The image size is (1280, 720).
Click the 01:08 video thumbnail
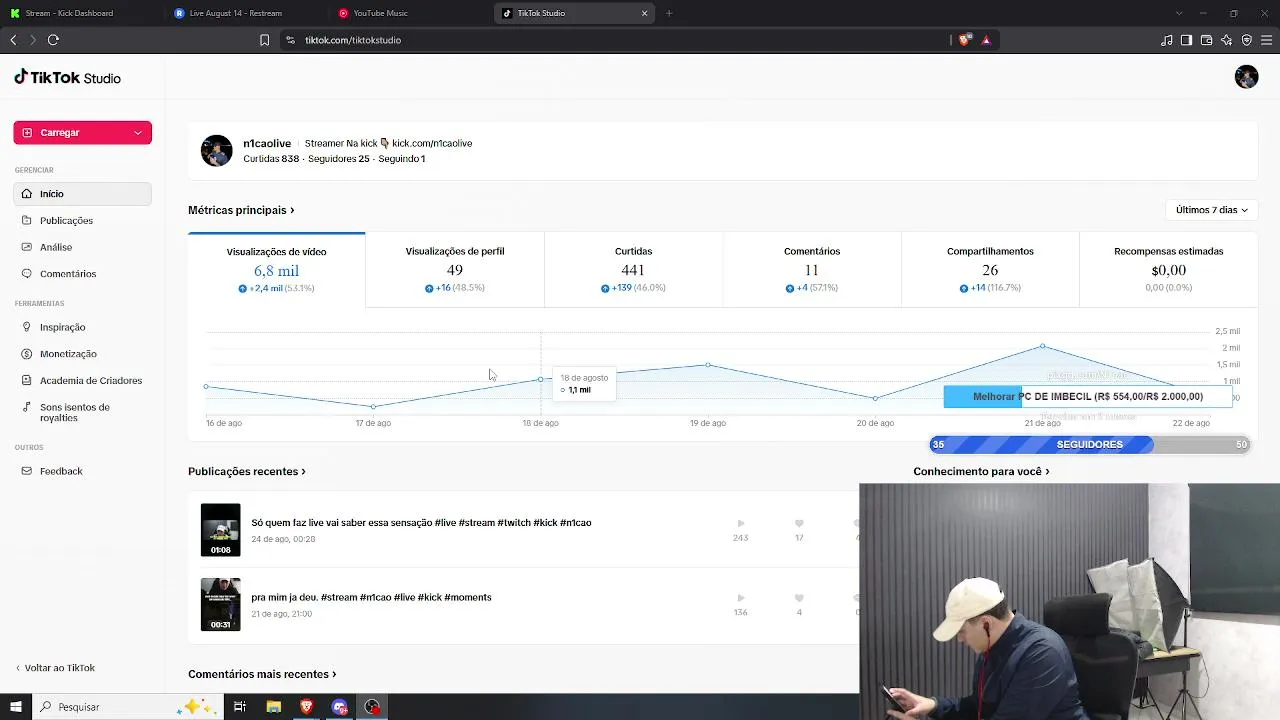click(220, 530)
